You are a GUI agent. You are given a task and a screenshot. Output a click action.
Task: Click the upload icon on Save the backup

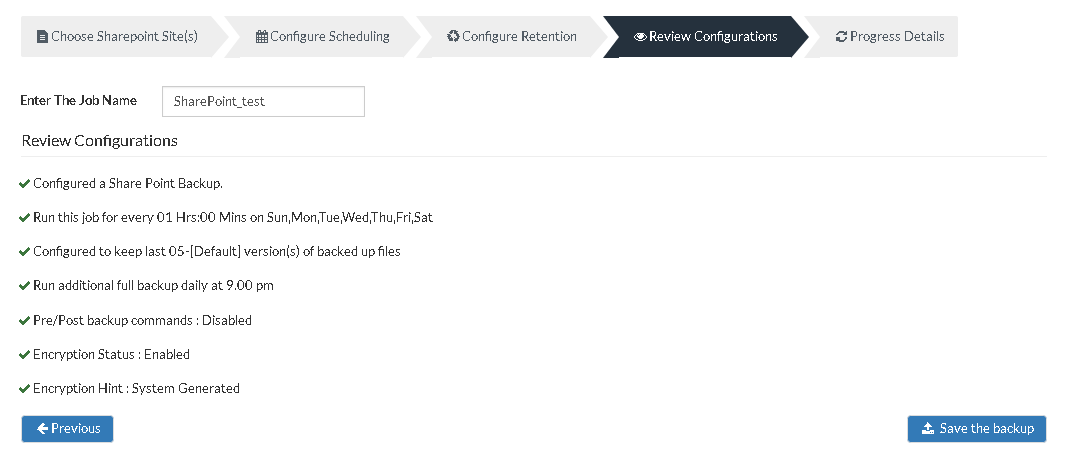(928, 428)
